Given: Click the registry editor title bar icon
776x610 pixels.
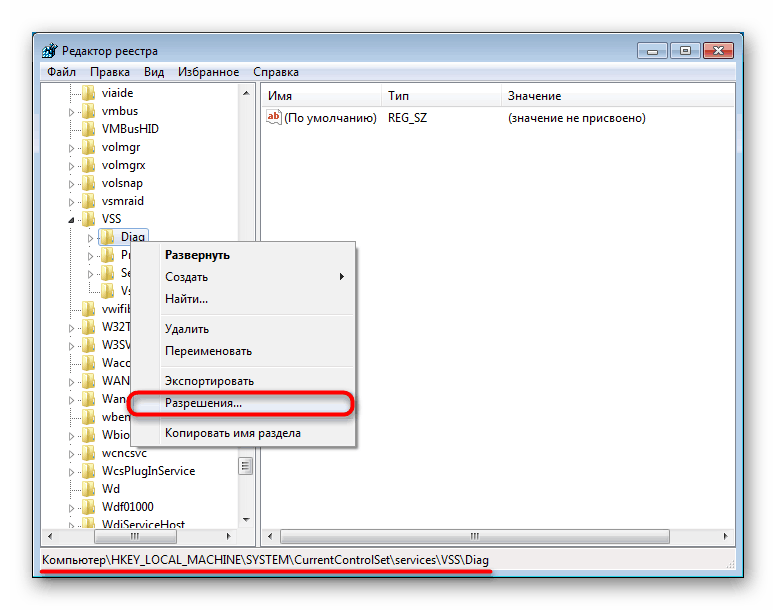Looking at the screenshot, I should pos(49,50).
